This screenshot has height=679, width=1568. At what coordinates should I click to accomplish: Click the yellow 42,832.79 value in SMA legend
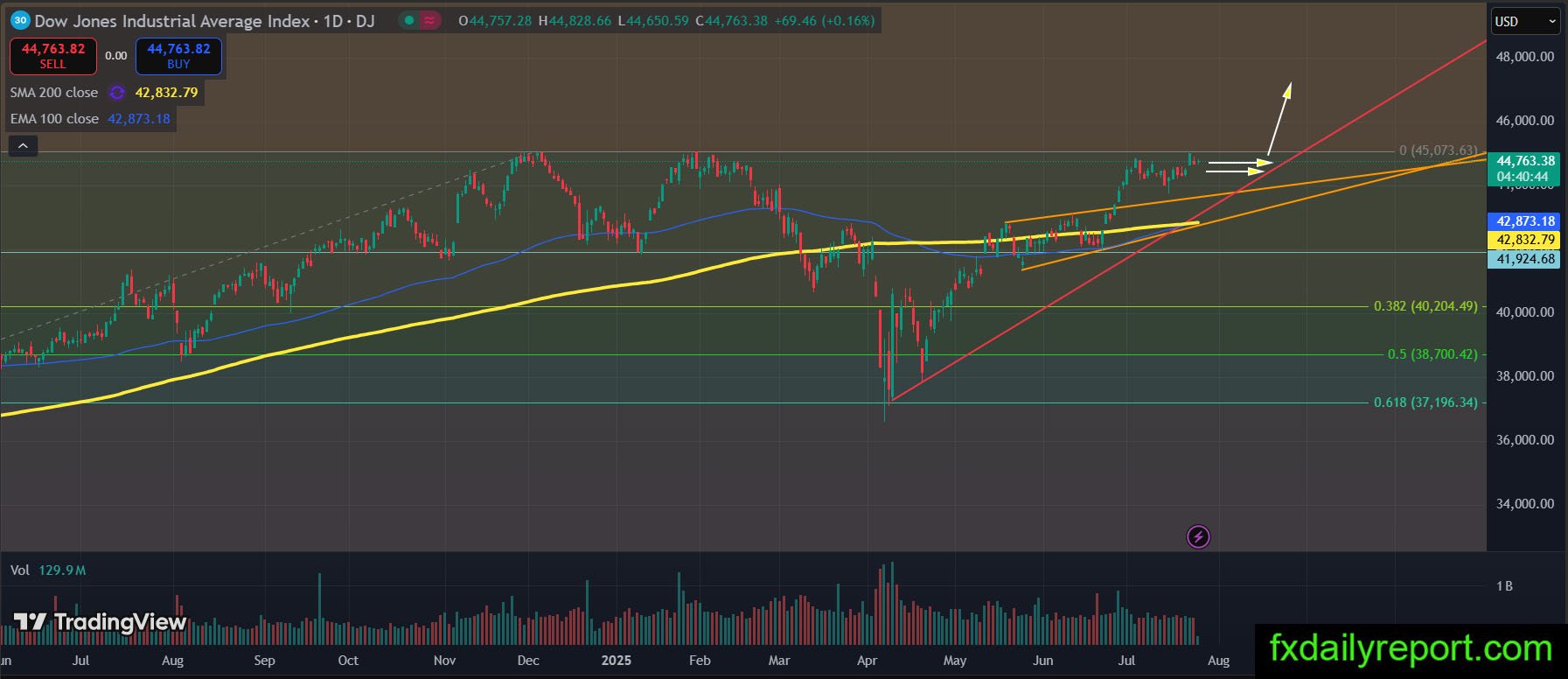point(166,92)
